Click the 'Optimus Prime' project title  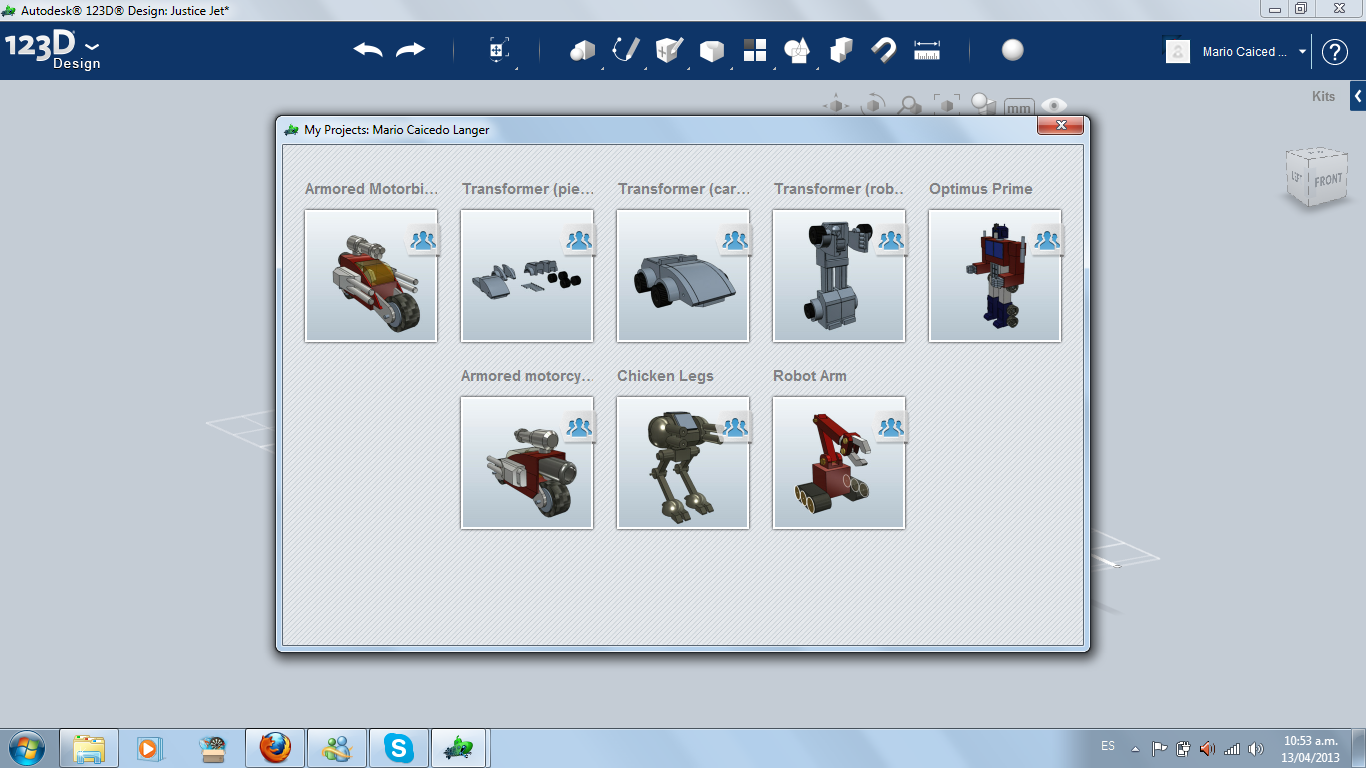[981, 189]
